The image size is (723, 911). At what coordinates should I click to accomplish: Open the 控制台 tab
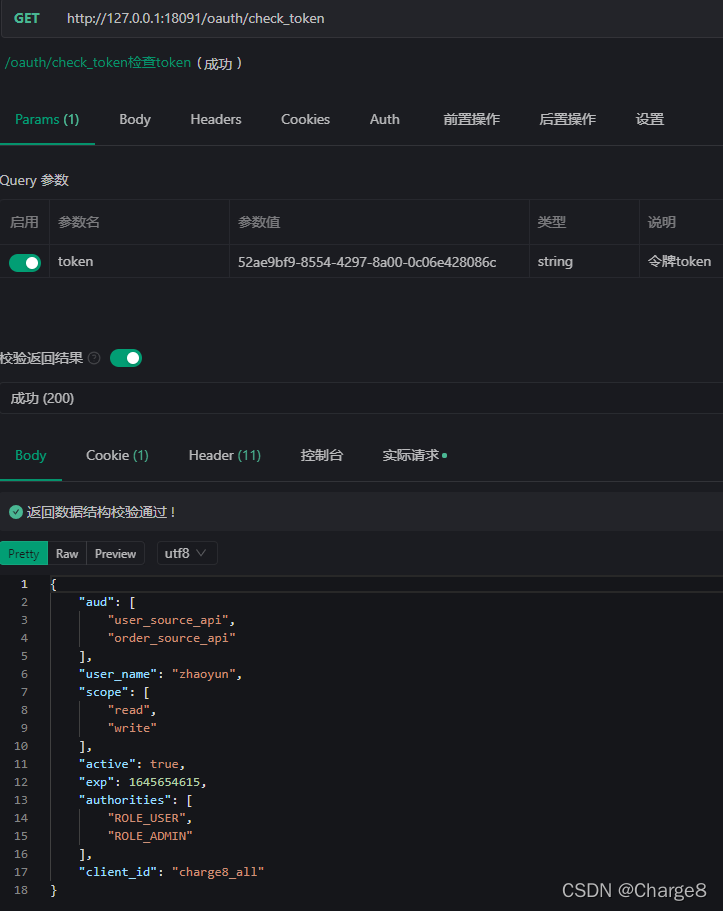pyautogui.click(x=321, y=456)
